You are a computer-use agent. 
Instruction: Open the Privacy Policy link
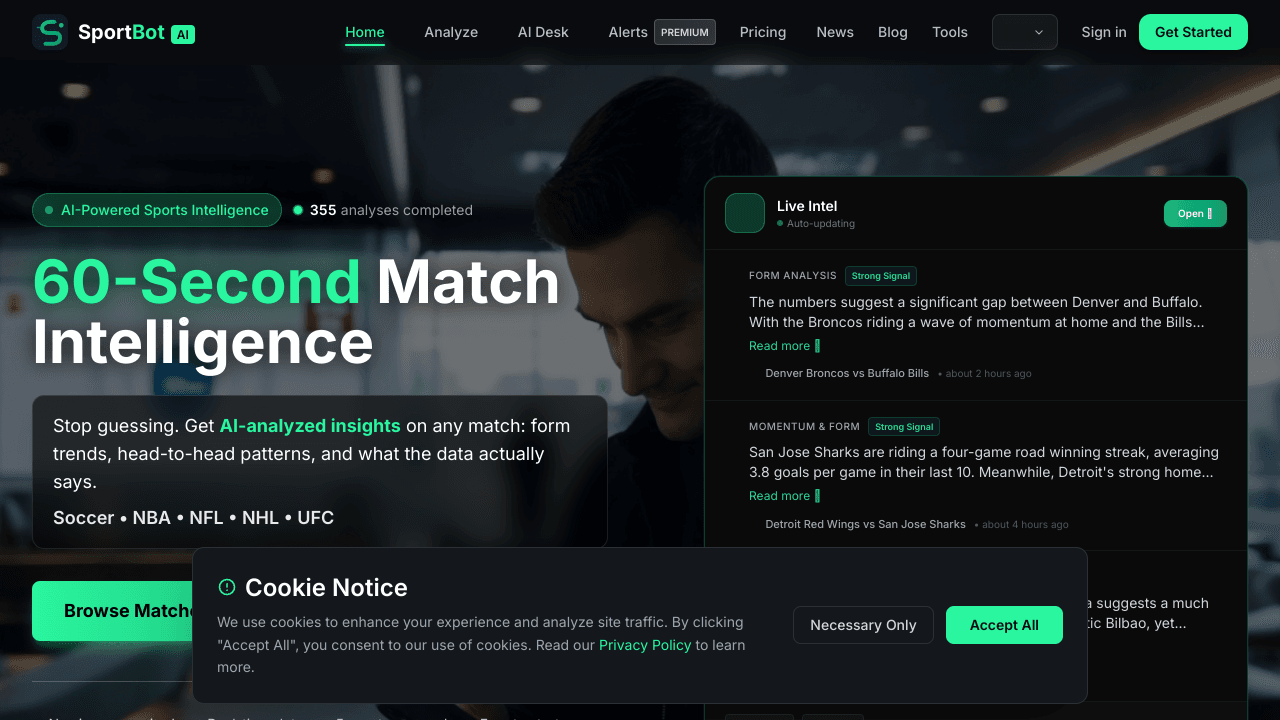click(645, 645)
